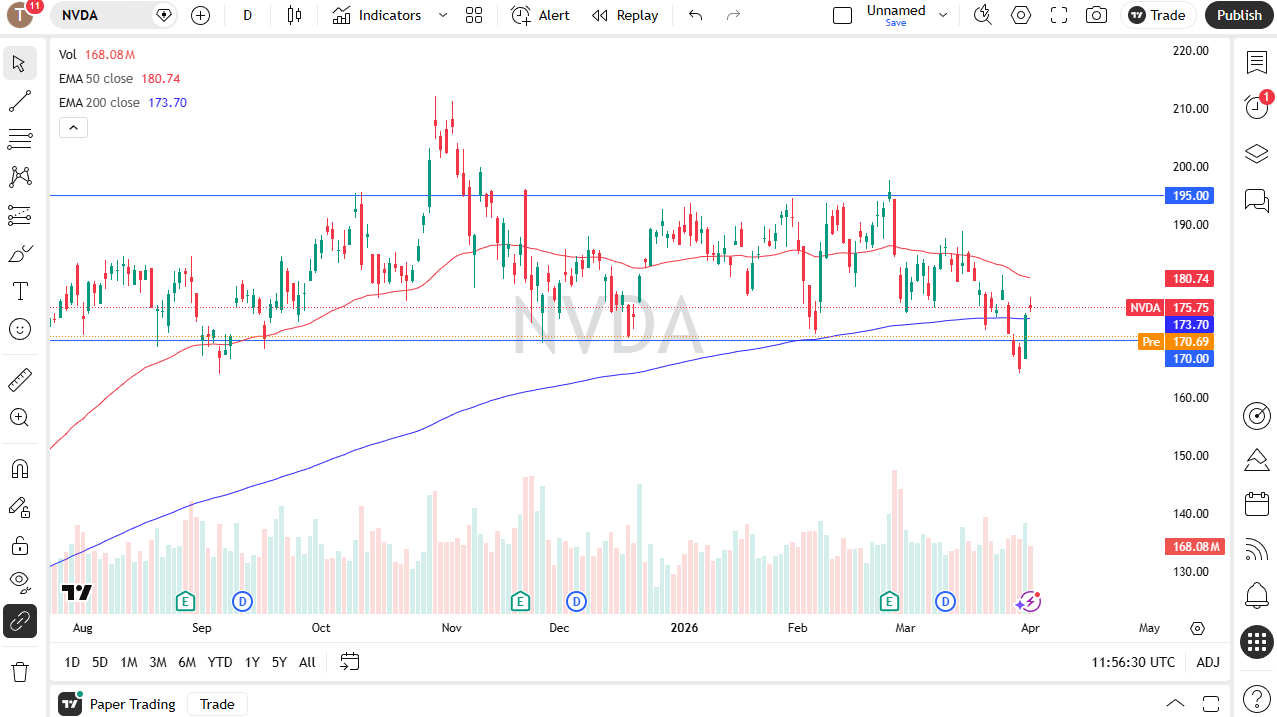1277x717 pixels.
Task: Activate the zoom in tool
Action: [20, 417]
